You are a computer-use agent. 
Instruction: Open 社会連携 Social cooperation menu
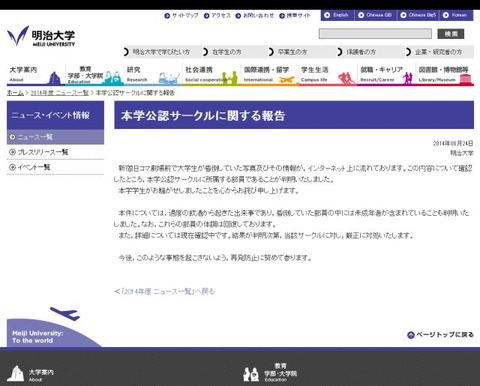point(211,75)
